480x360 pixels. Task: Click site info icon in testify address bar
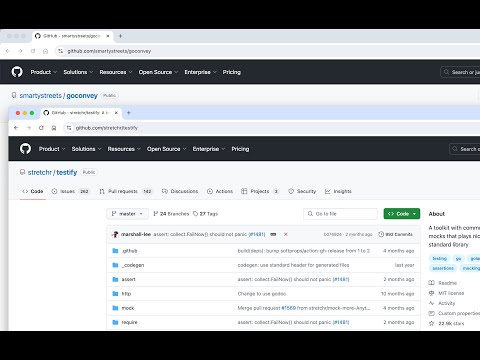pyautogui.click(x=69, y=128)
